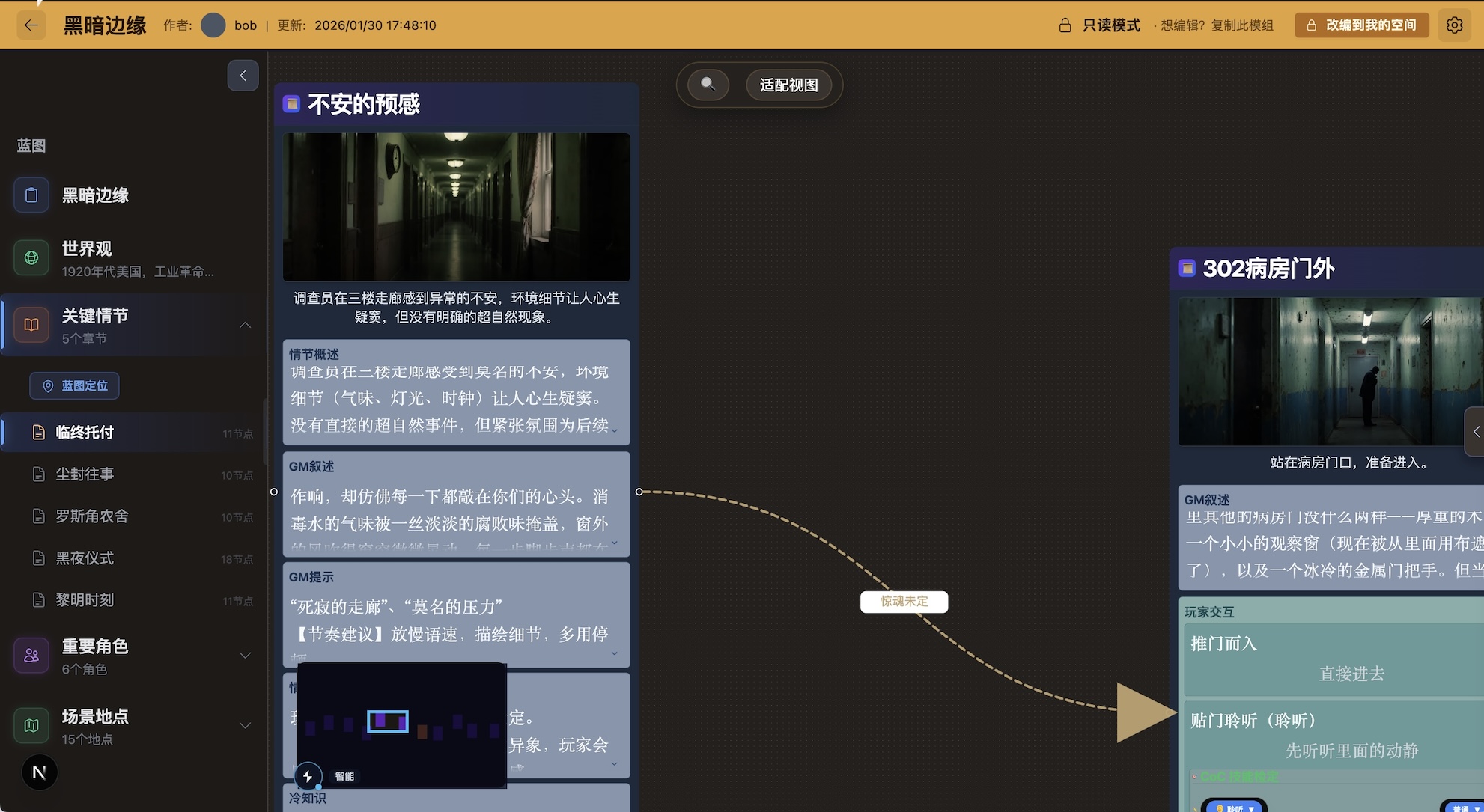1484x812 pixels.
Task: Toggle the 只读模式 lock indicator
Action: [x=1065, y=25]
